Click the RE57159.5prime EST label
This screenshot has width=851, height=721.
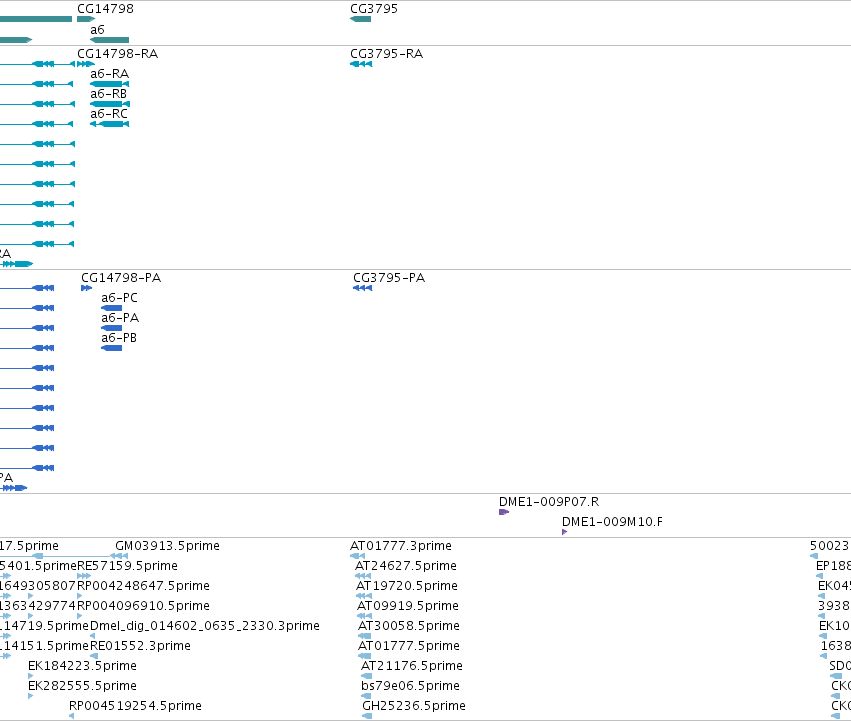click(128, 566)
